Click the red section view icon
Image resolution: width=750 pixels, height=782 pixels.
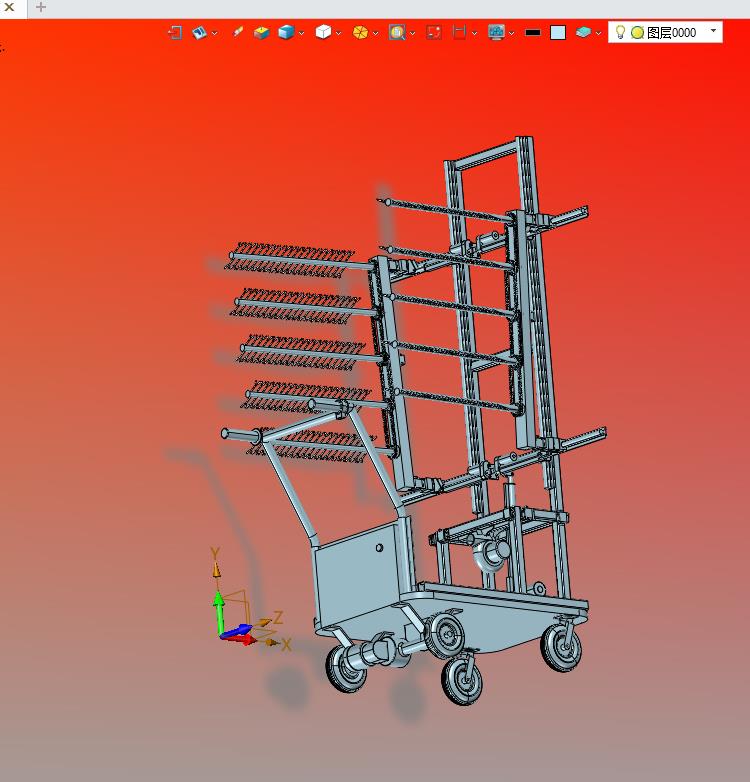459,32
